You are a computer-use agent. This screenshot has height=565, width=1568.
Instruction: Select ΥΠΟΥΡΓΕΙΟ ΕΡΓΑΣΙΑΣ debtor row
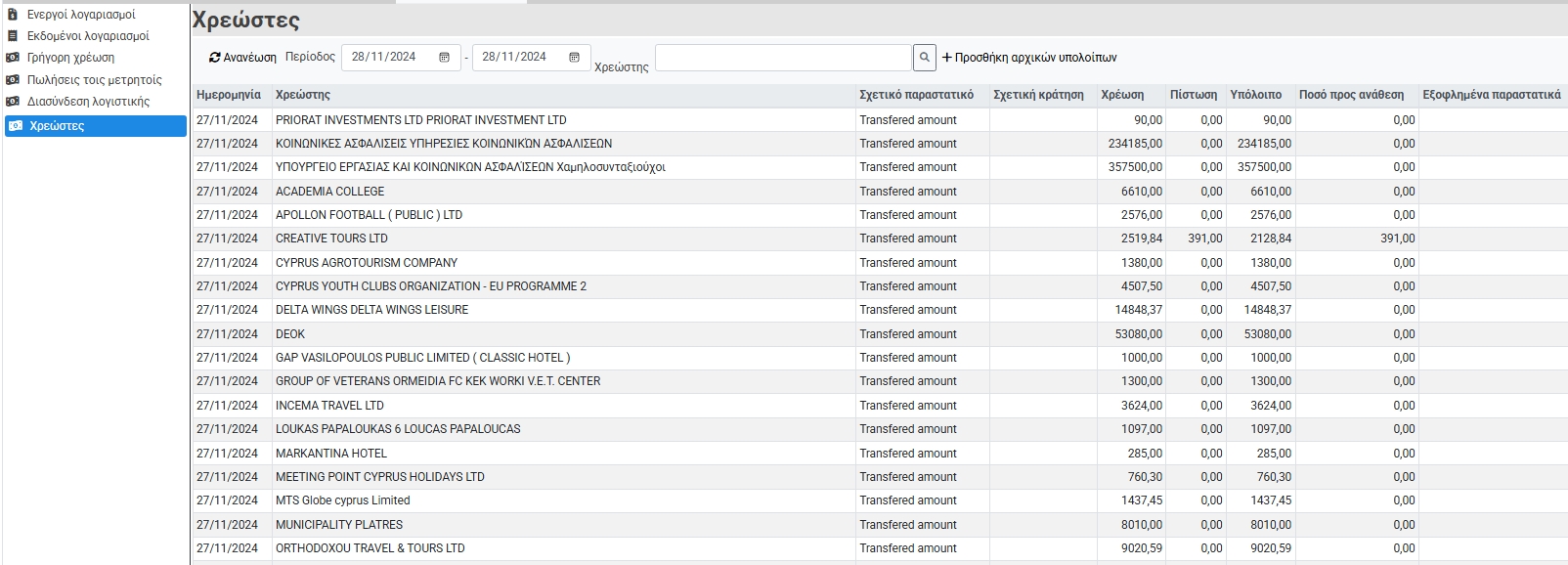(x=880, y=167)
